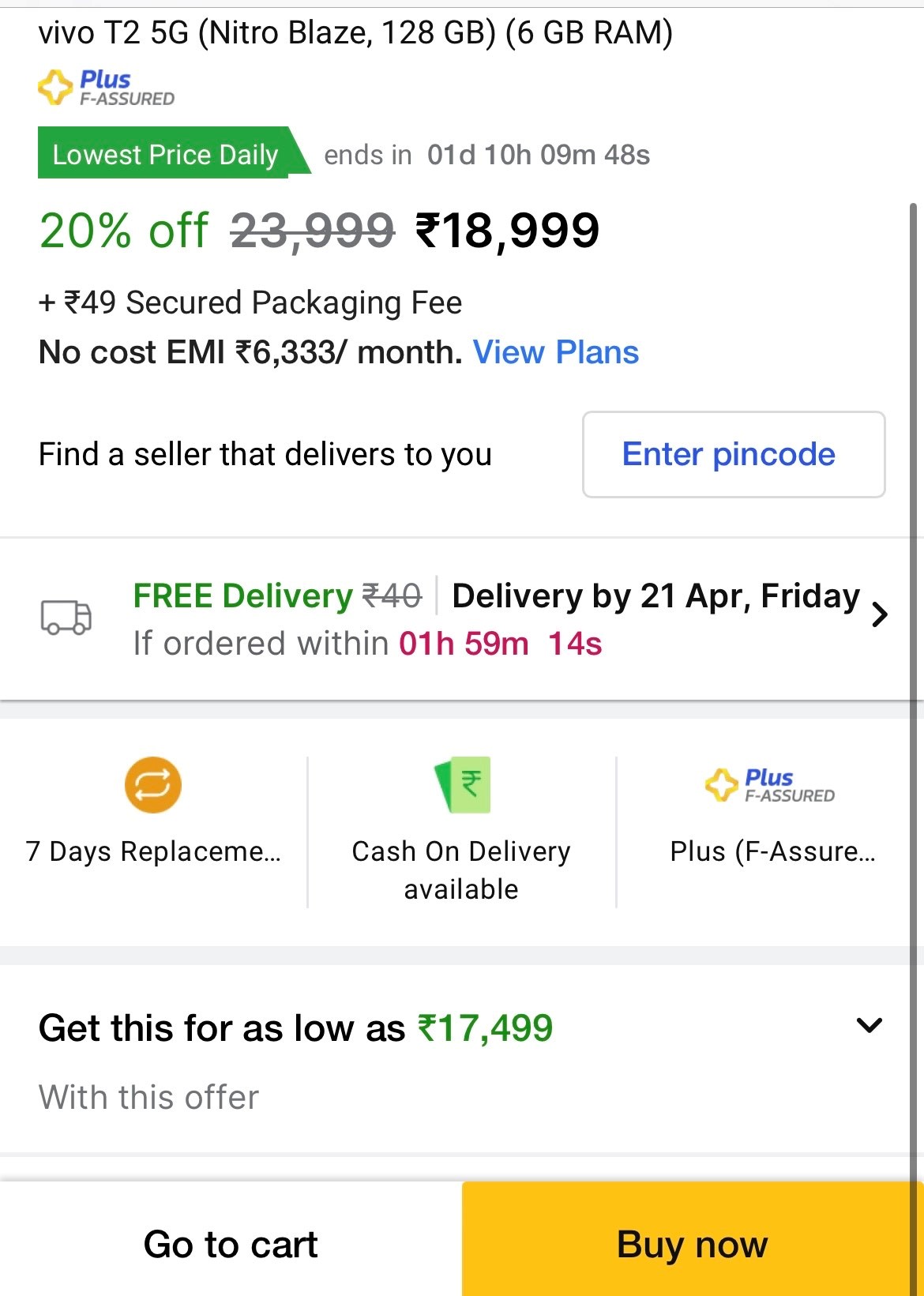Image resolution: width=924 pixels, height=1296 pixels.
Task: Tap the Plus (F-Assured) service label
Action: tap(772, 851)
